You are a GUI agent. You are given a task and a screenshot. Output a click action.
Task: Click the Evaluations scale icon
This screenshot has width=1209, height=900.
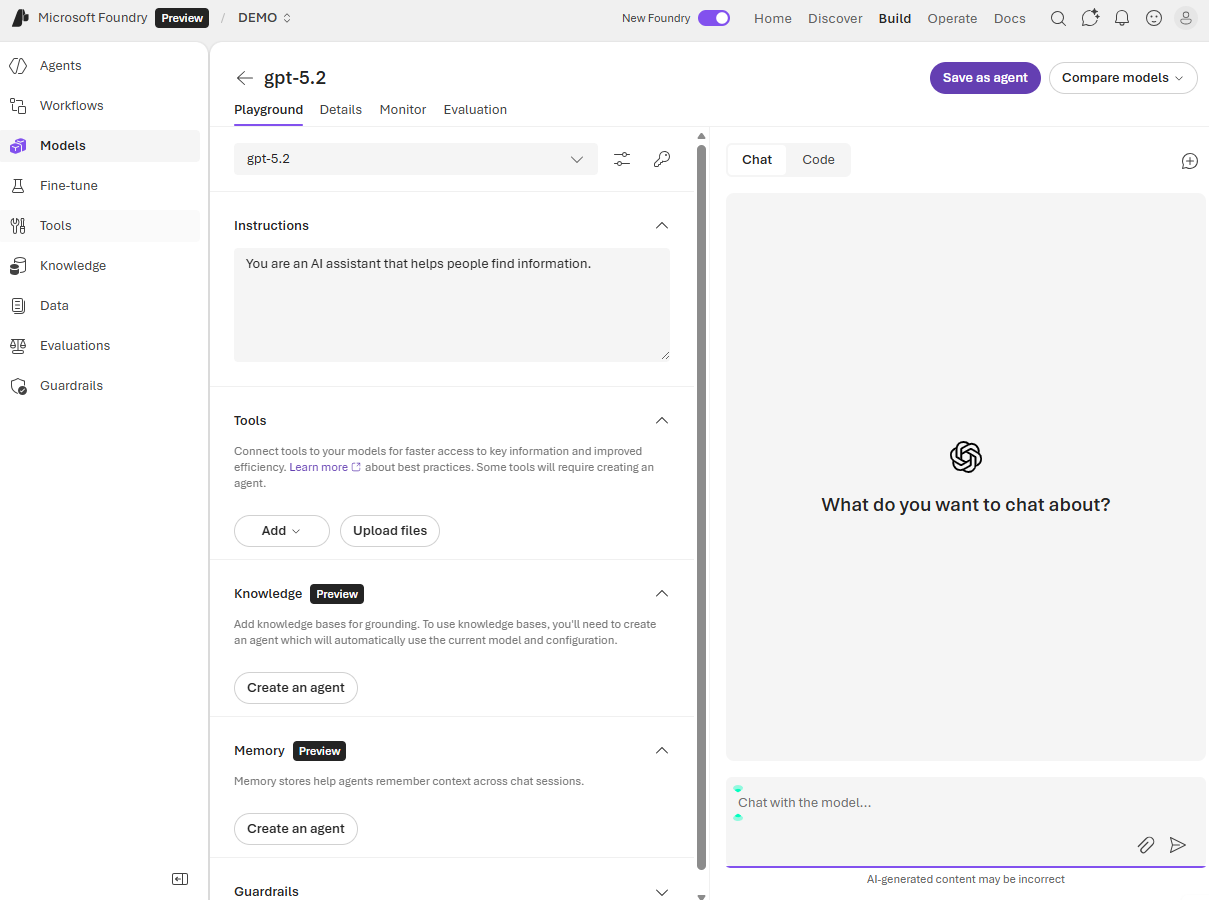(x=18, y=346)
